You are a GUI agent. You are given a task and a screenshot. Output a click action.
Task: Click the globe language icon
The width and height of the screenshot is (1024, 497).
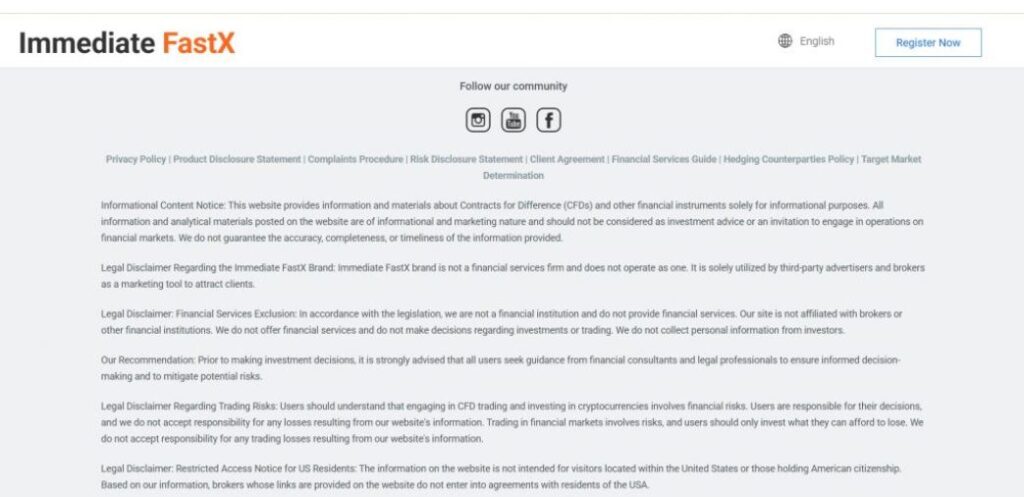click(x=785, y=42)
